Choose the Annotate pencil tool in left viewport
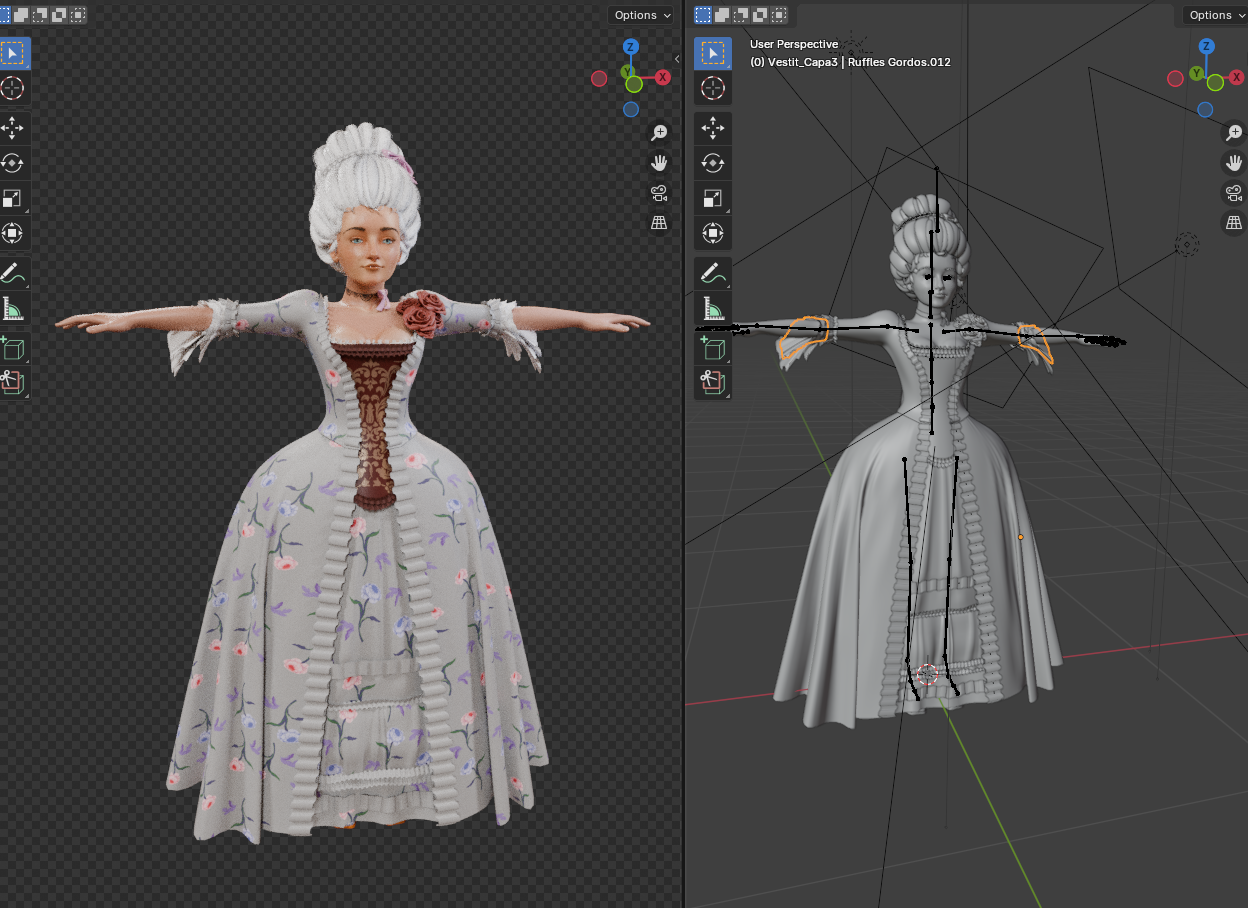Viewport: 1248px width, 908px height. pyautogui.click(x=13, y=272)
